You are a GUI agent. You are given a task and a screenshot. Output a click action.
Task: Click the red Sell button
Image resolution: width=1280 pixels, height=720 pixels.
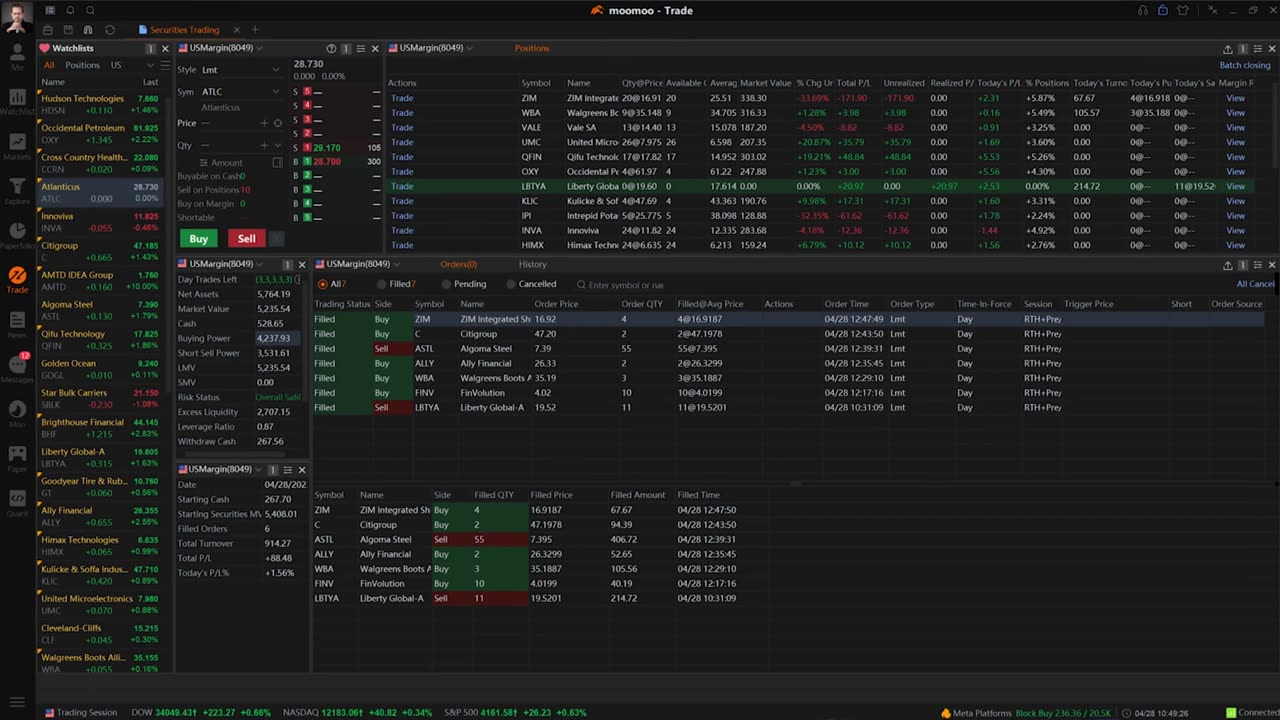[246, 238]
